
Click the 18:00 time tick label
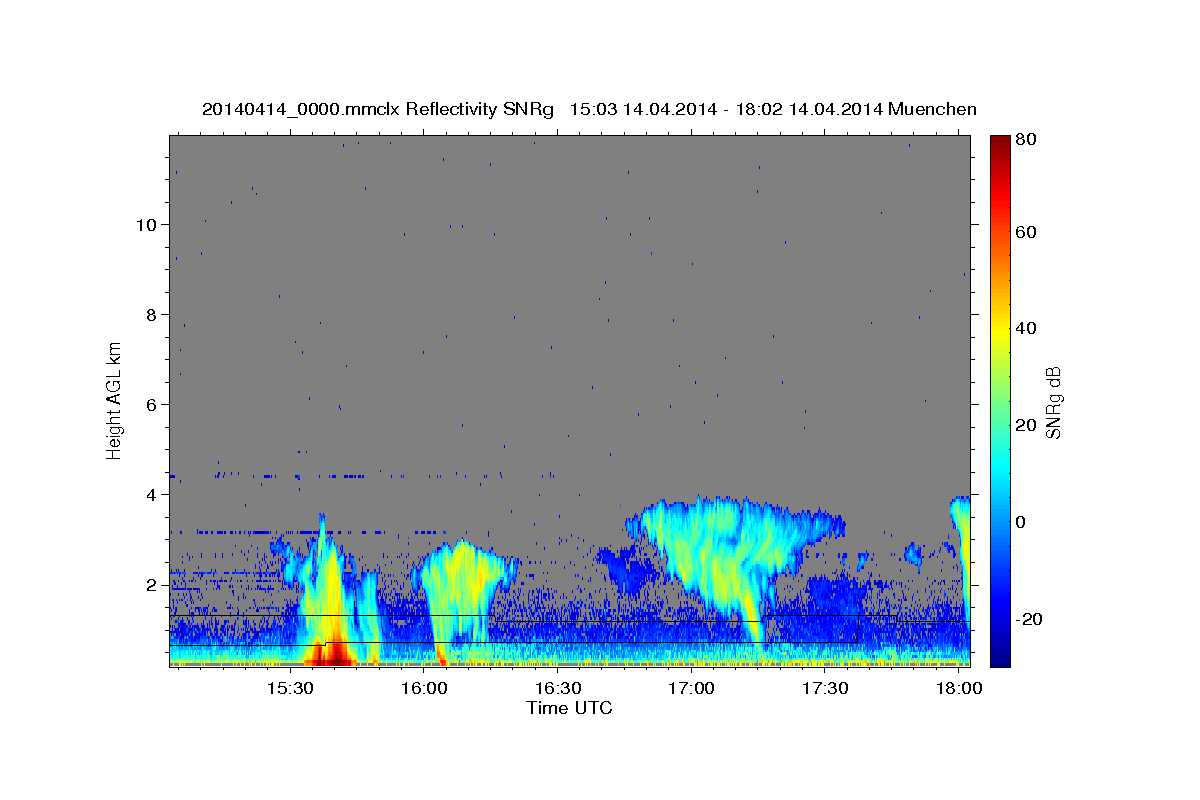[959, 689]
